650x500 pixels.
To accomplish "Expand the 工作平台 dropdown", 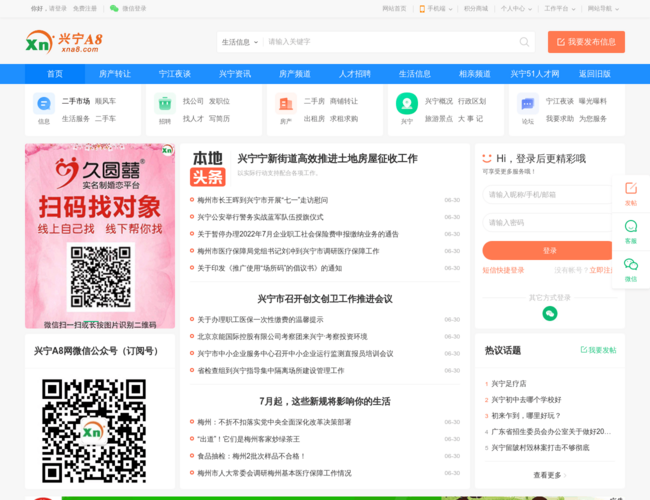I will tap(560, 9).
